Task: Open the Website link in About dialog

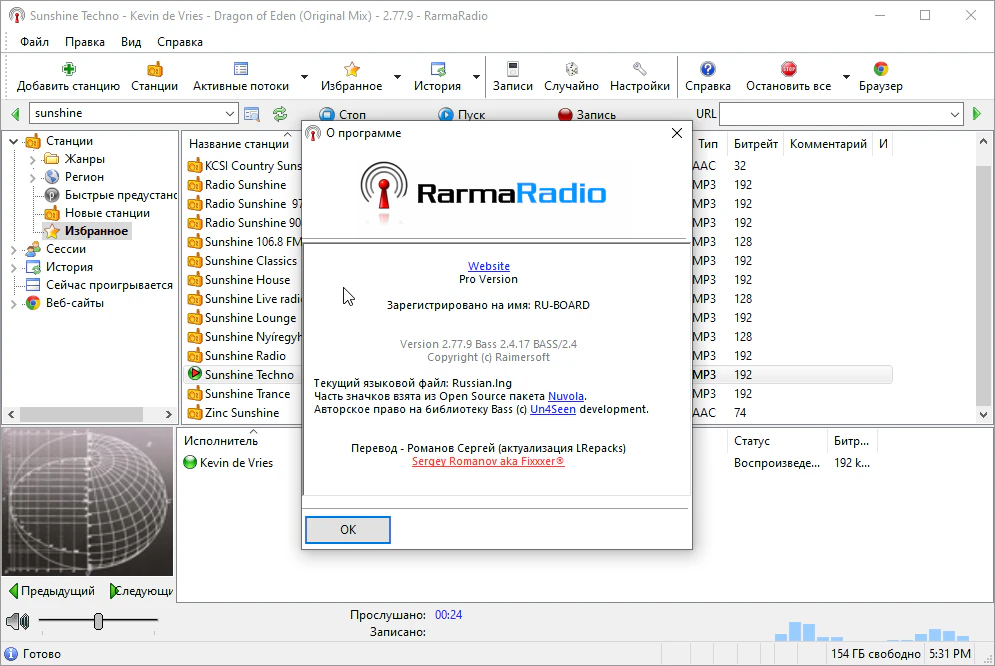Action: pyautogui.click(x=489, y=266)
